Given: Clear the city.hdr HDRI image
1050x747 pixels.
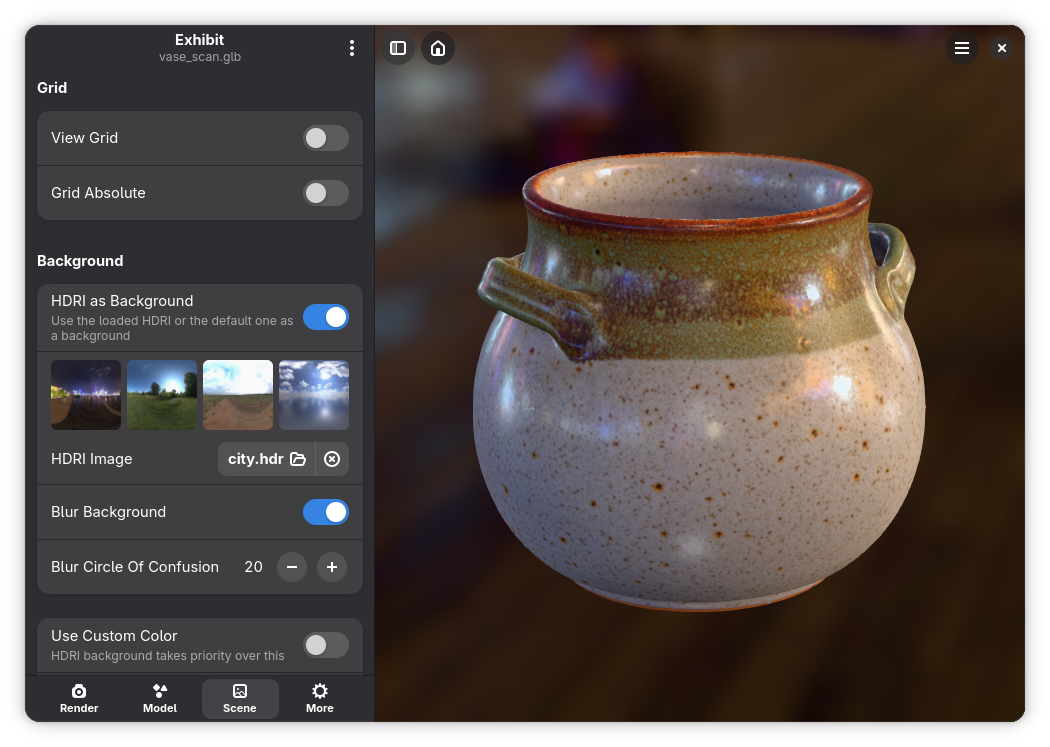Looking at the screenshot, I should click(332, 459).
